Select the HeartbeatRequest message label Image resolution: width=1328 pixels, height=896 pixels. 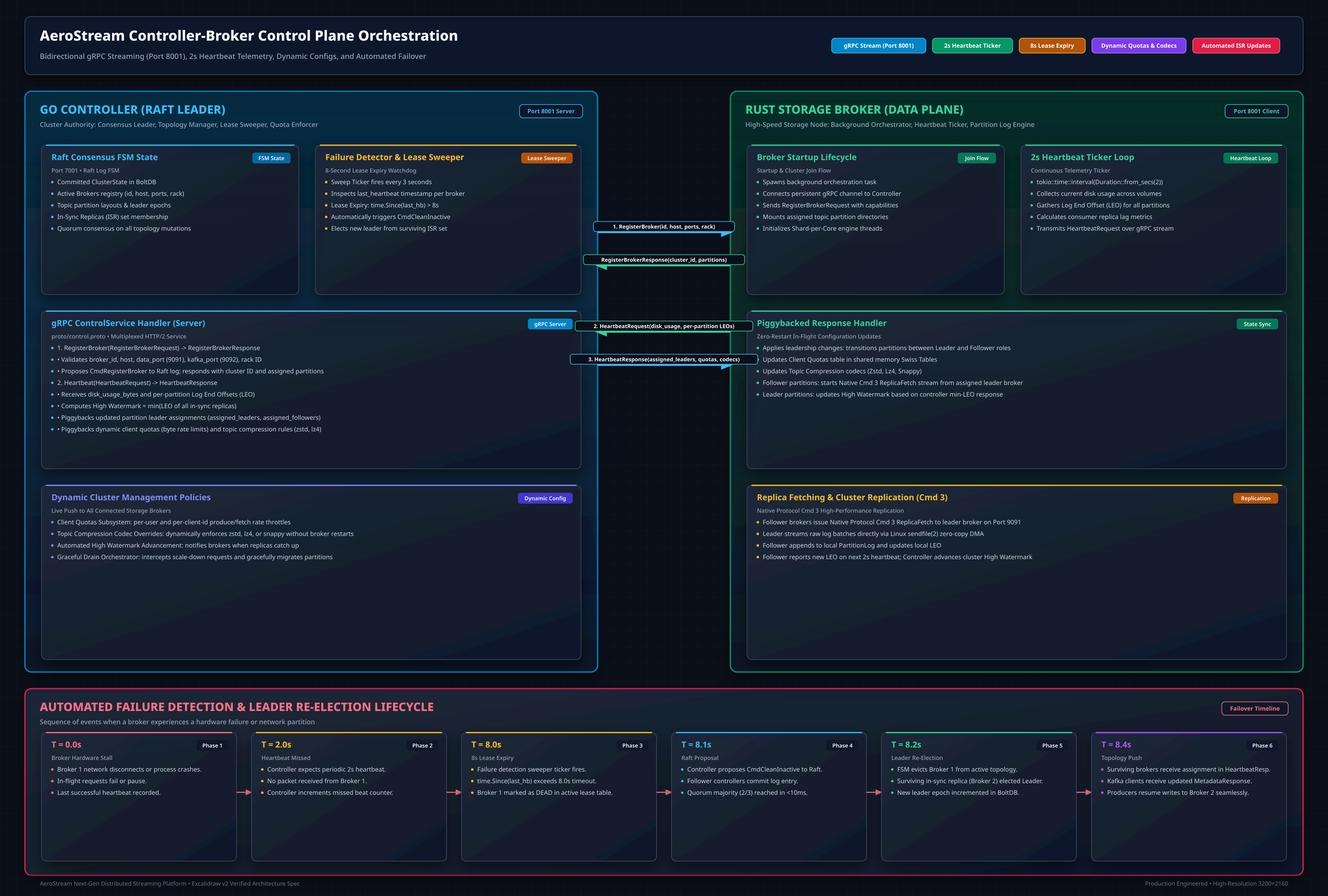(x=664, y=326)
